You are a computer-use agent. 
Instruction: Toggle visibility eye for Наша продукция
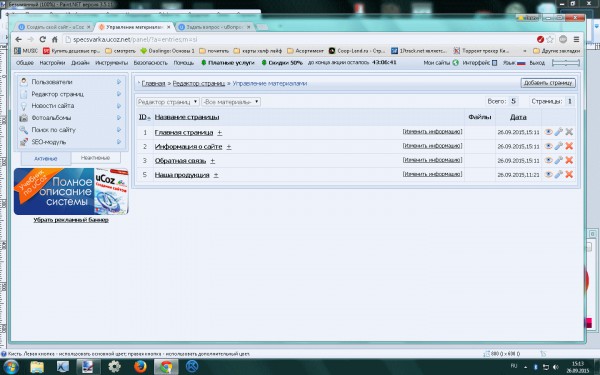pos(548,174)
